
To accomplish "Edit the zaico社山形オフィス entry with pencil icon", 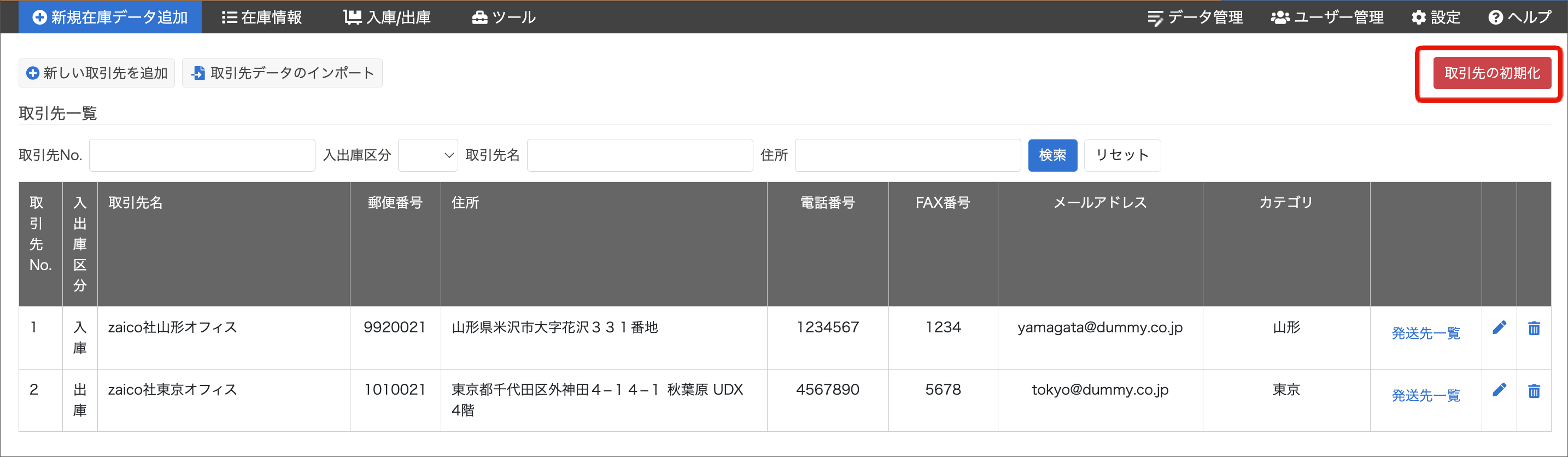I will click(x=1500, y=327).
